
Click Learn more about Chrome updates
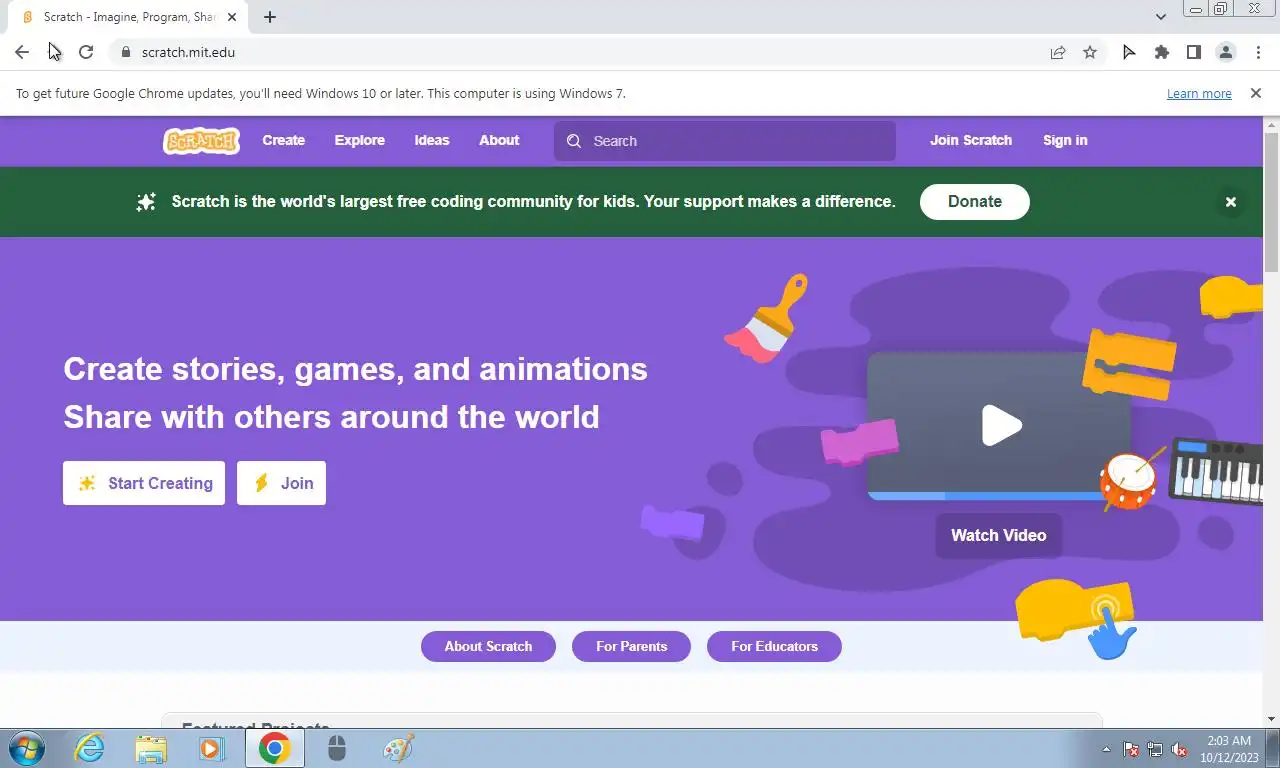(1199, 93)
